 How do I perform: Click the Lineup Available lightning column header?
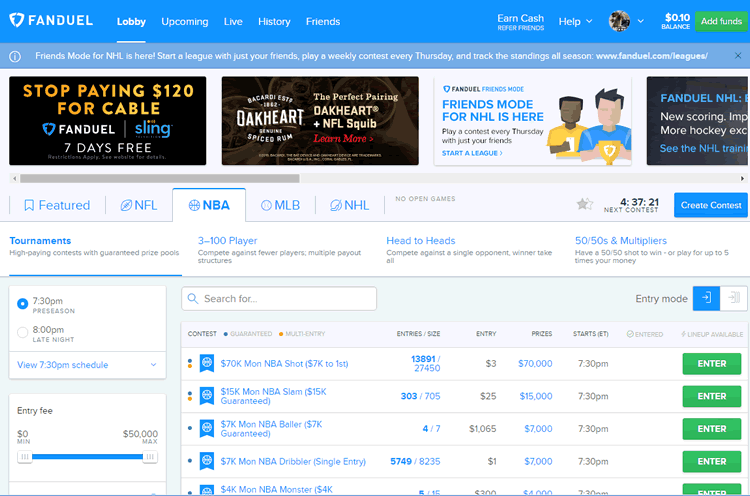click(x=712, y=334)
